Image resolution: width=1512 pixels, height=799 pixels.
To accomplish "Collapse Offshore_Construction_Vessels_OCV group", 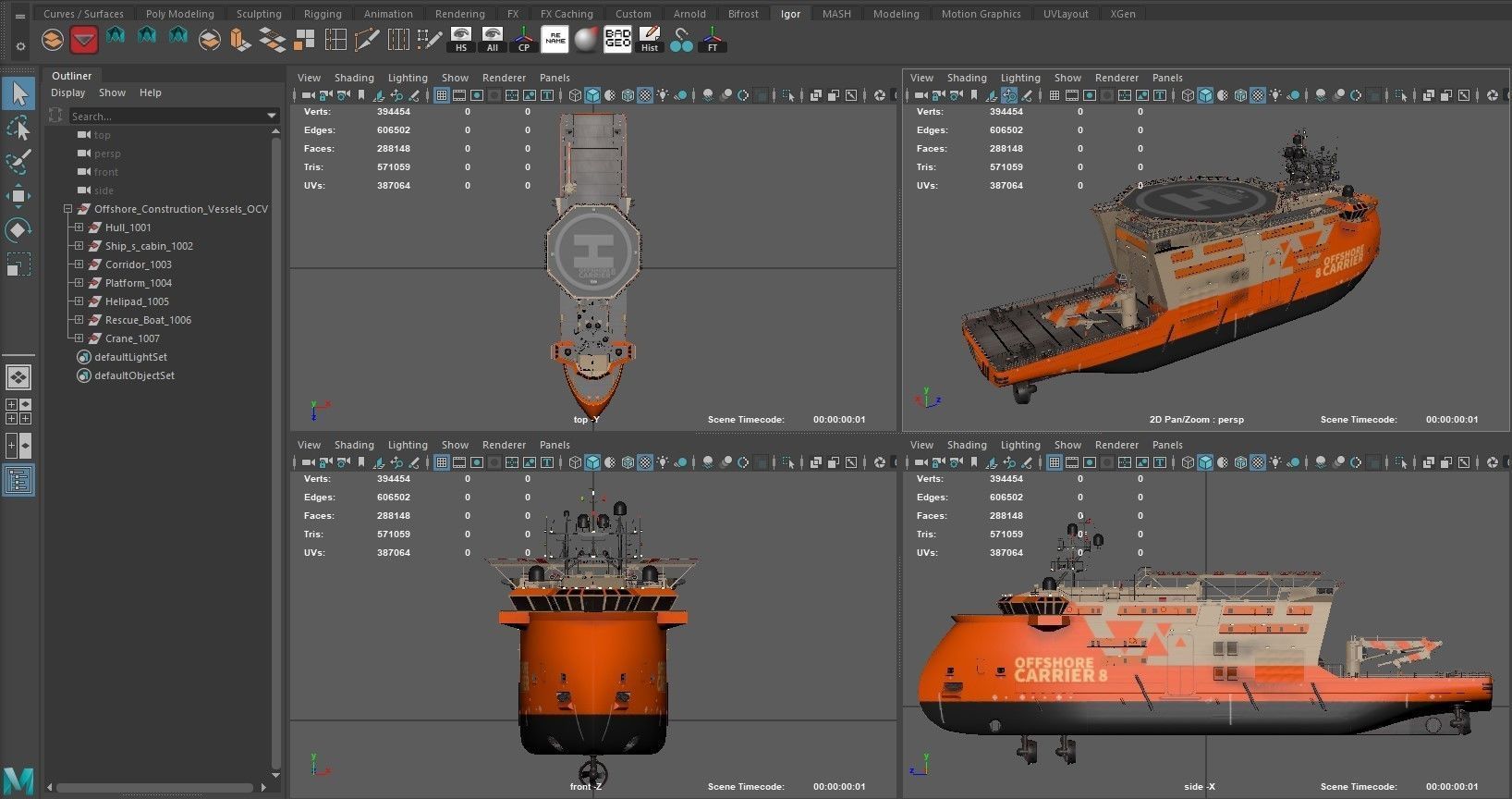I will tap(67, 209).
